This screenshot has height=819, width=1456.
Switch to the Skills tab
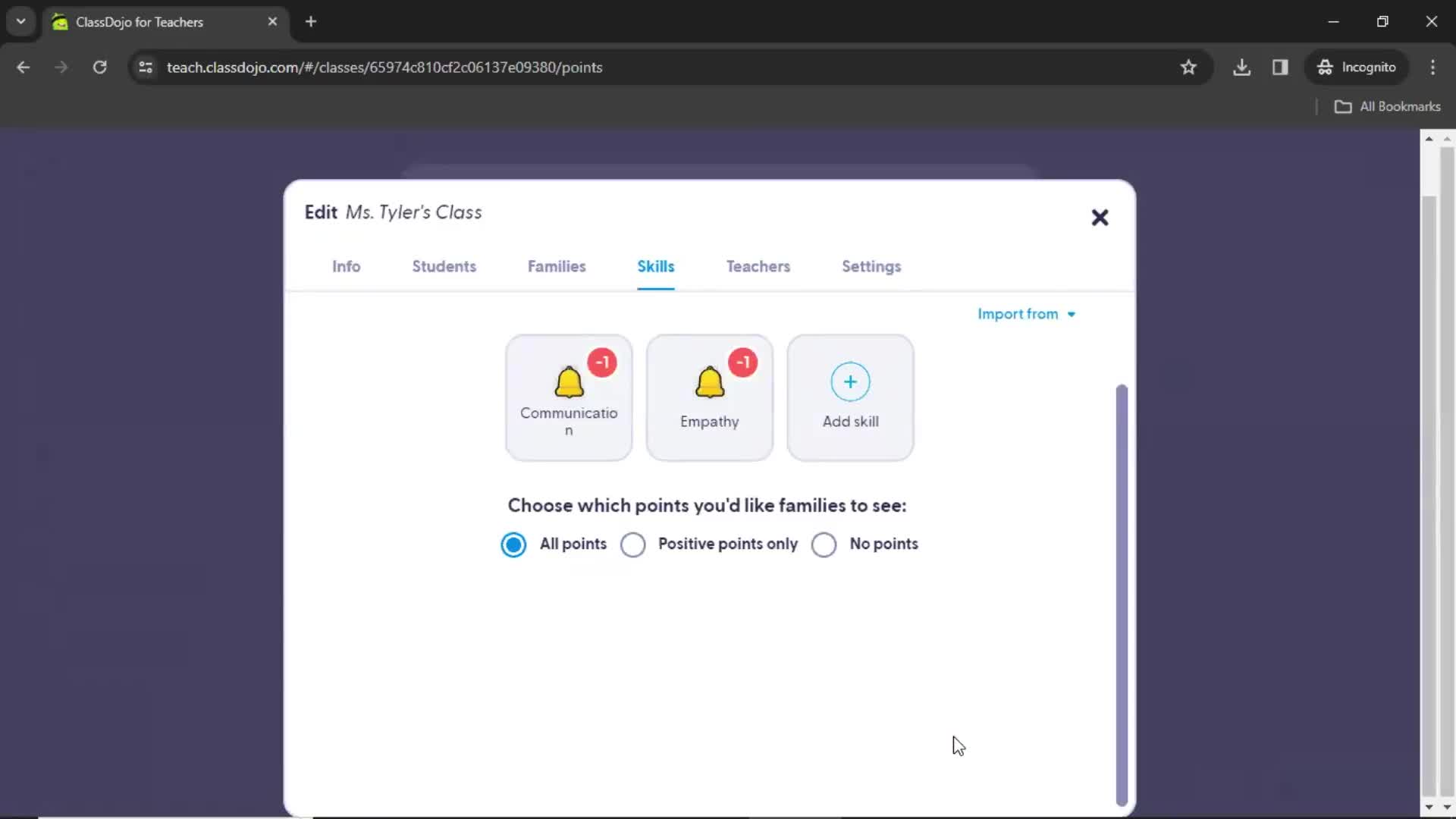coord(655,266)
